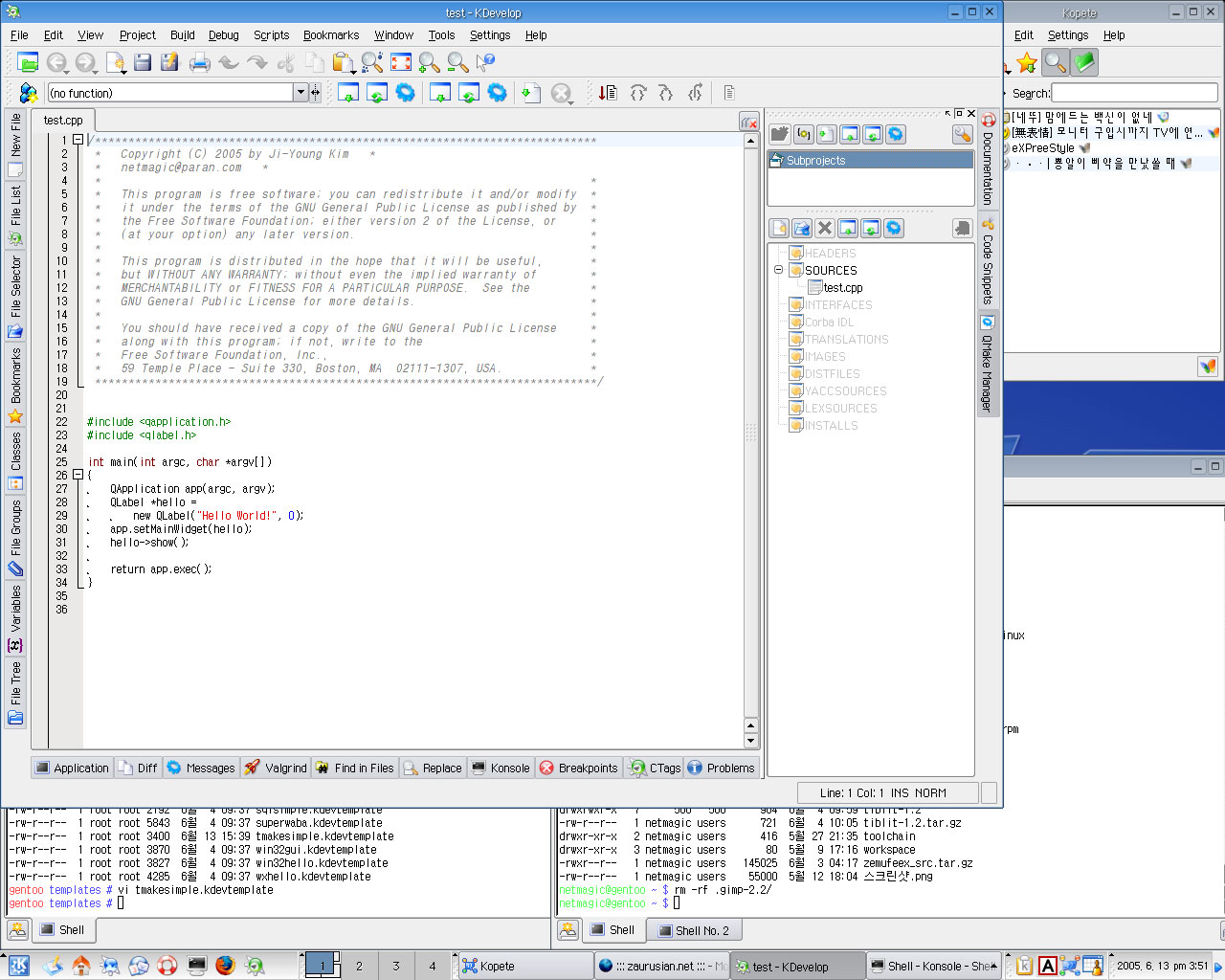Click the red sort arrow icon in toolbar
Viewport: 1225px width, 980px height.
608,93
